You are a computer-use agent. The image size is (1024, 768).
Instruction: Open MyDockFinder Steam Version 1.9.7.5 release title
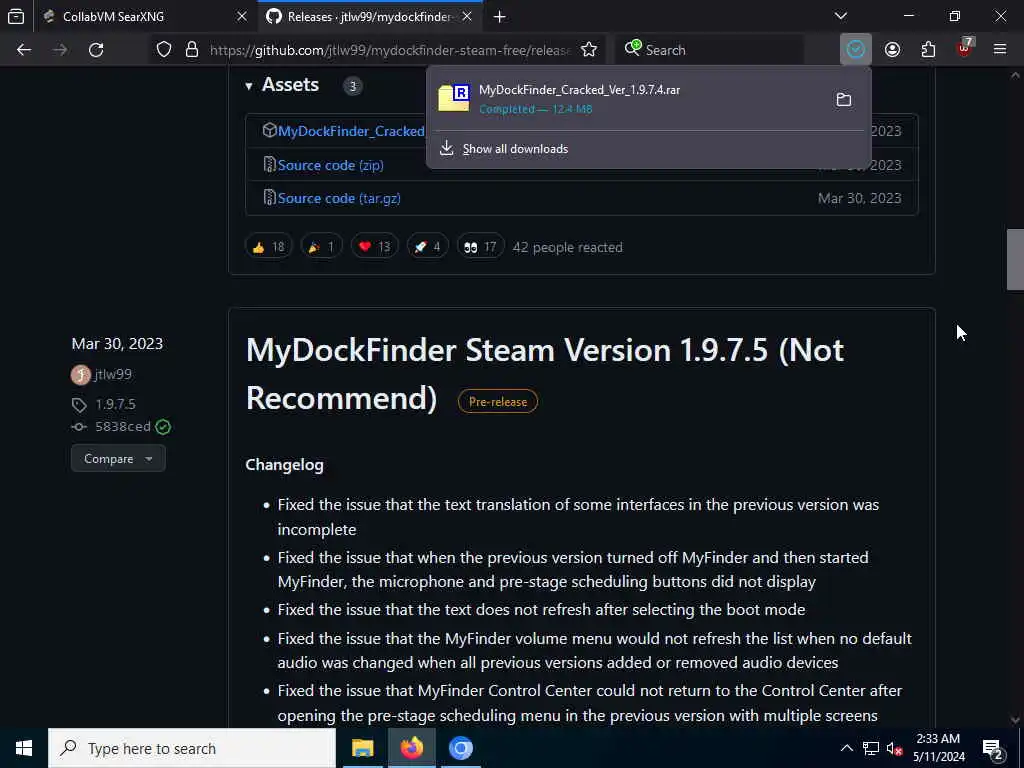coord(545,374)
